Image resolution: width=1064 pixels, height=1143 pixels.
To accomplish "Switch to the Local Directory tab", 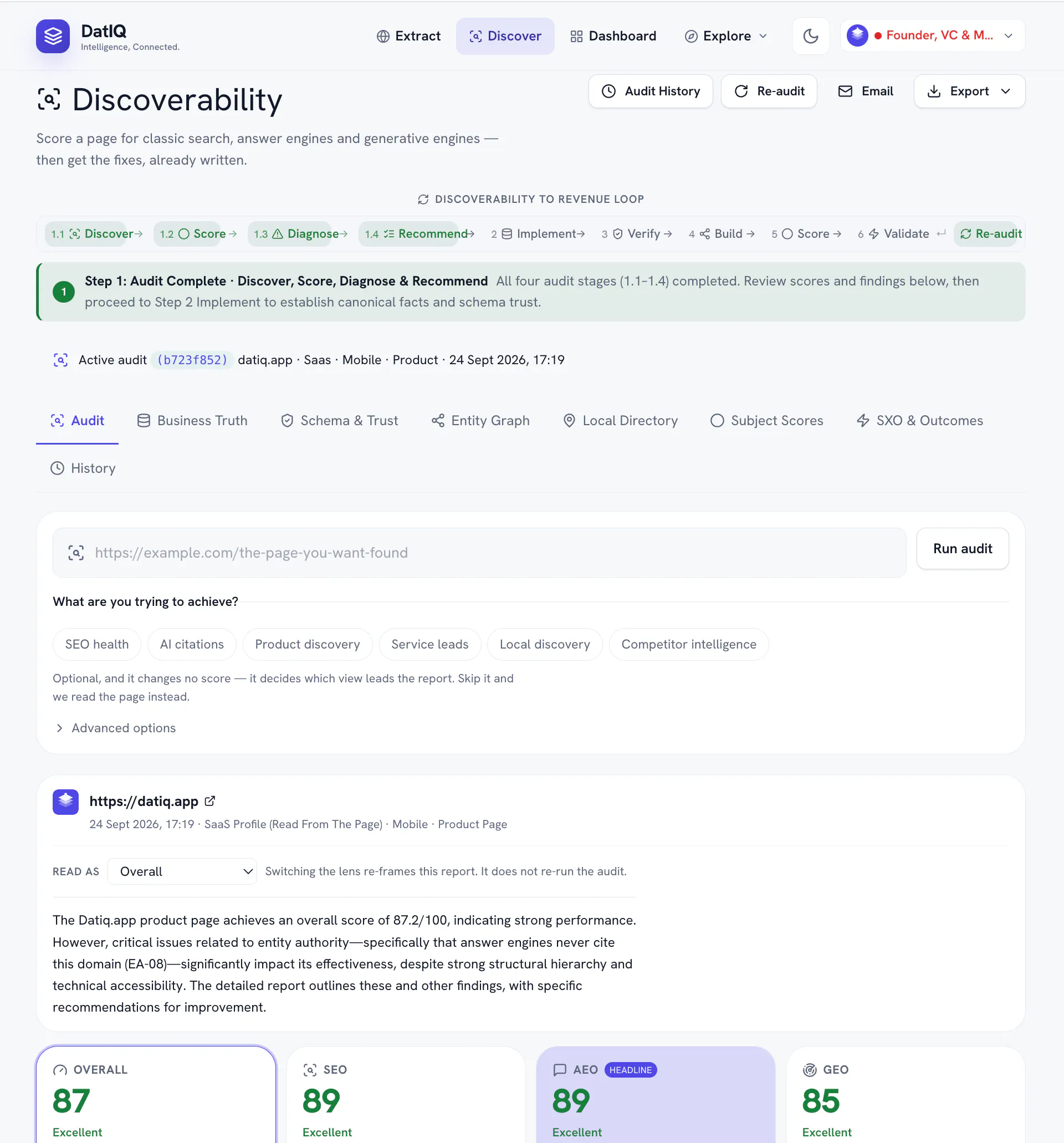I will pyautogui.click(x=621, y=421).
